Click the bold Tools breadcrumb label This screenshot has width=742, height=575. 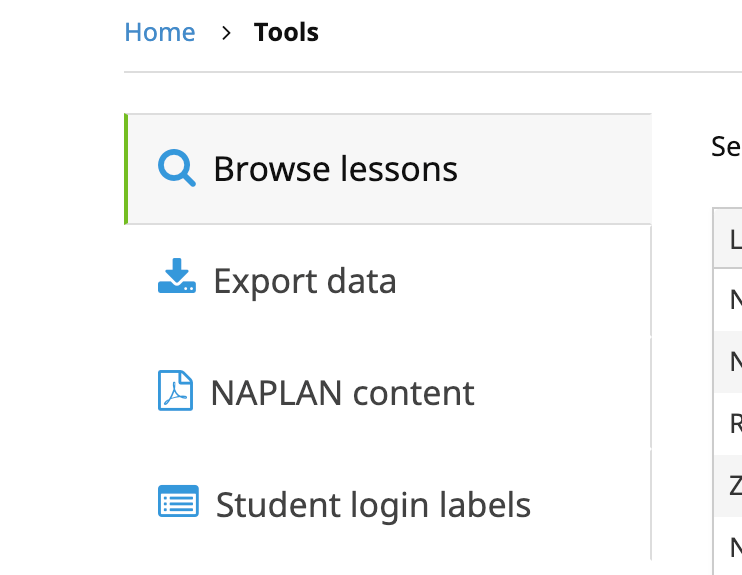pyautogui.click(x=286, y=32)
